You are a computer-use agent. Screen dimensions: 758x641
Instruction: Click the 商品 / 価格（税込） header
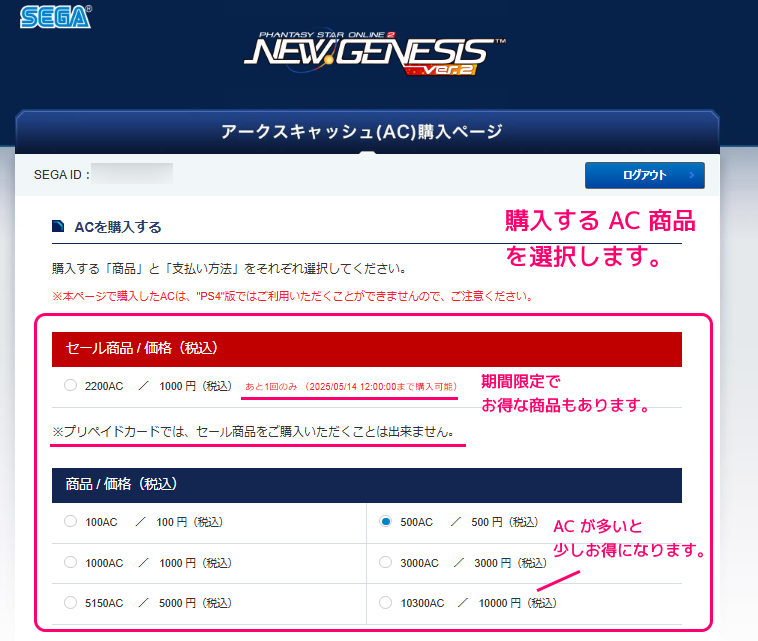click(367, 485)
